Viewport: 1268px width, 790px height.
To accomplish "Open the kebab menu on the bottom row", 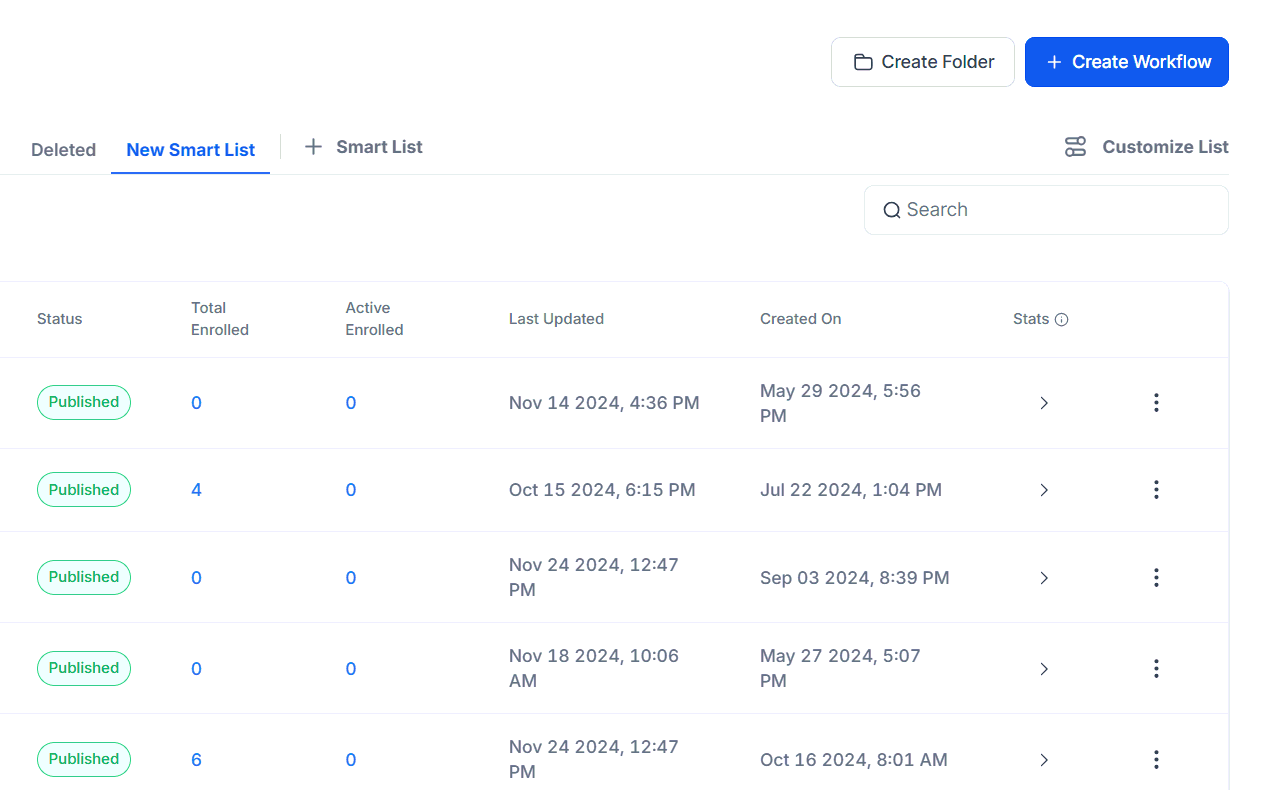I will [1156, 759].
